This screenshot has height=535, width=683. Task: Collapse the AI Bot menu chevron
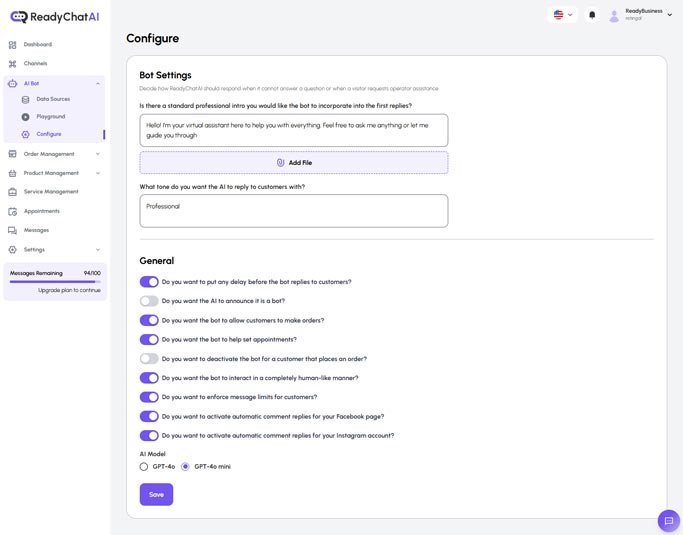[98, 83]
